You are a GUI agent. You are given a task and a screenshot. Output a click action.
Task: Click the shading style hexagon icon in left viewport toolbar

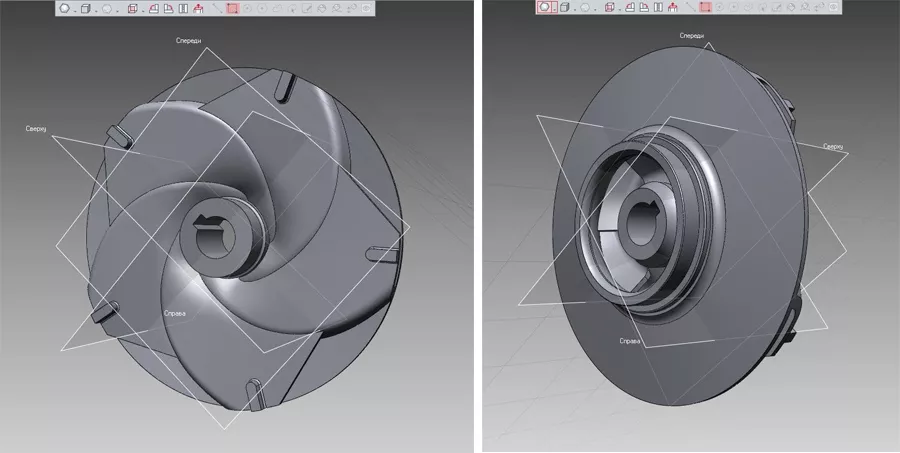point(64,8)
